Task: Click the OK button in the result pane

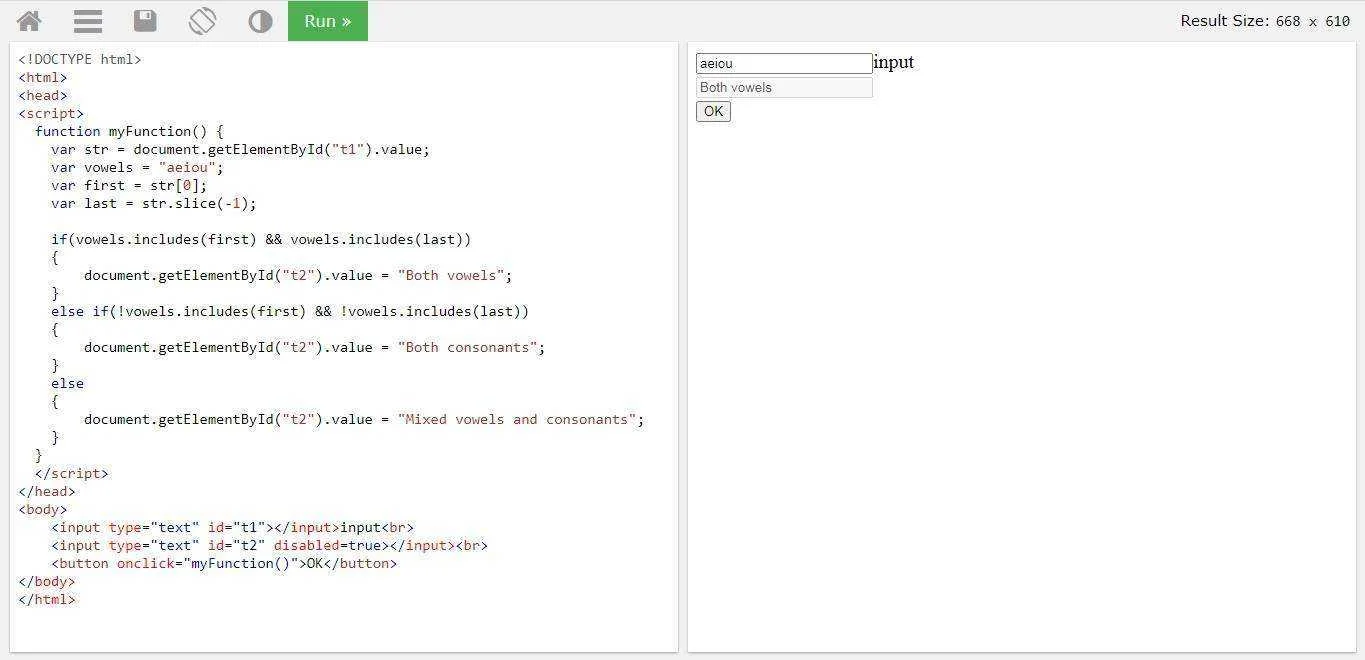Action: coord(713,111)
